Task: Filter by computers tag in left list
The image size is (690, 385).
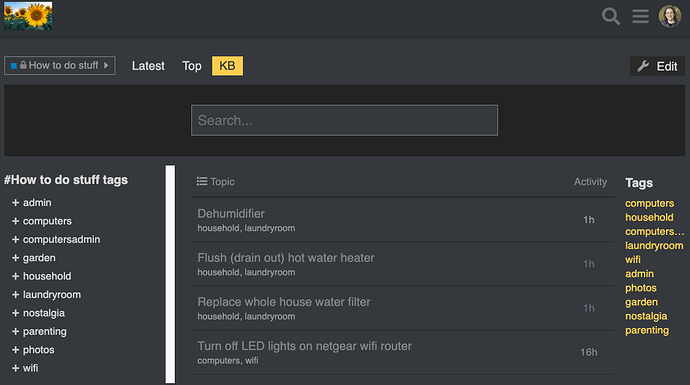Action: coord(47,221)
